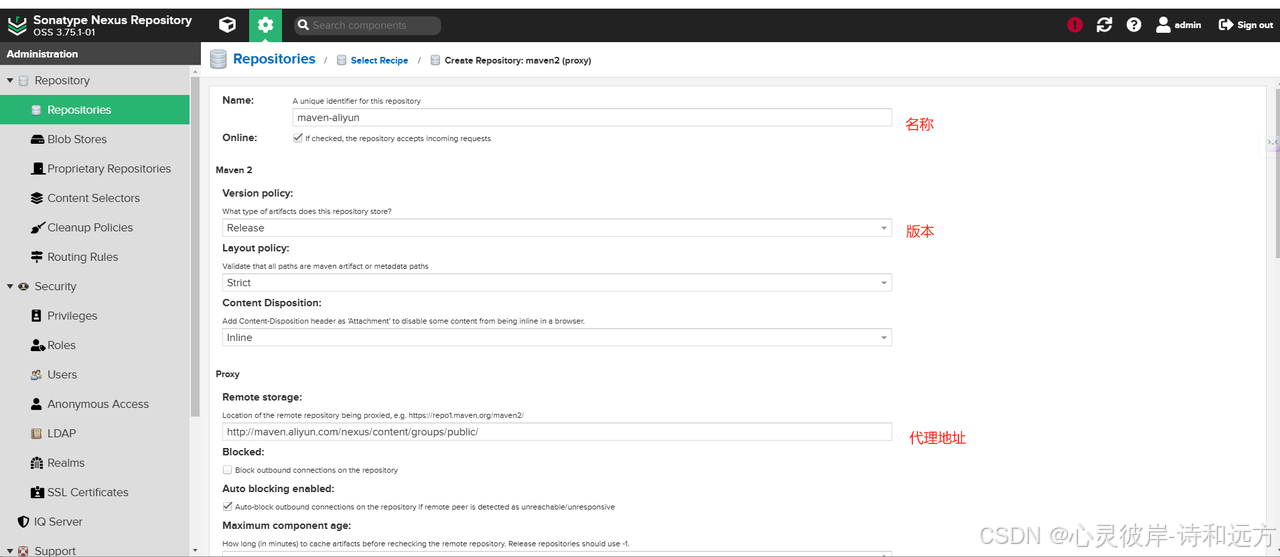The height and width of the screenshot is (557, 1280).
Task: Click the Proprietary Repositories icon
Action: [x=37, y=169]
